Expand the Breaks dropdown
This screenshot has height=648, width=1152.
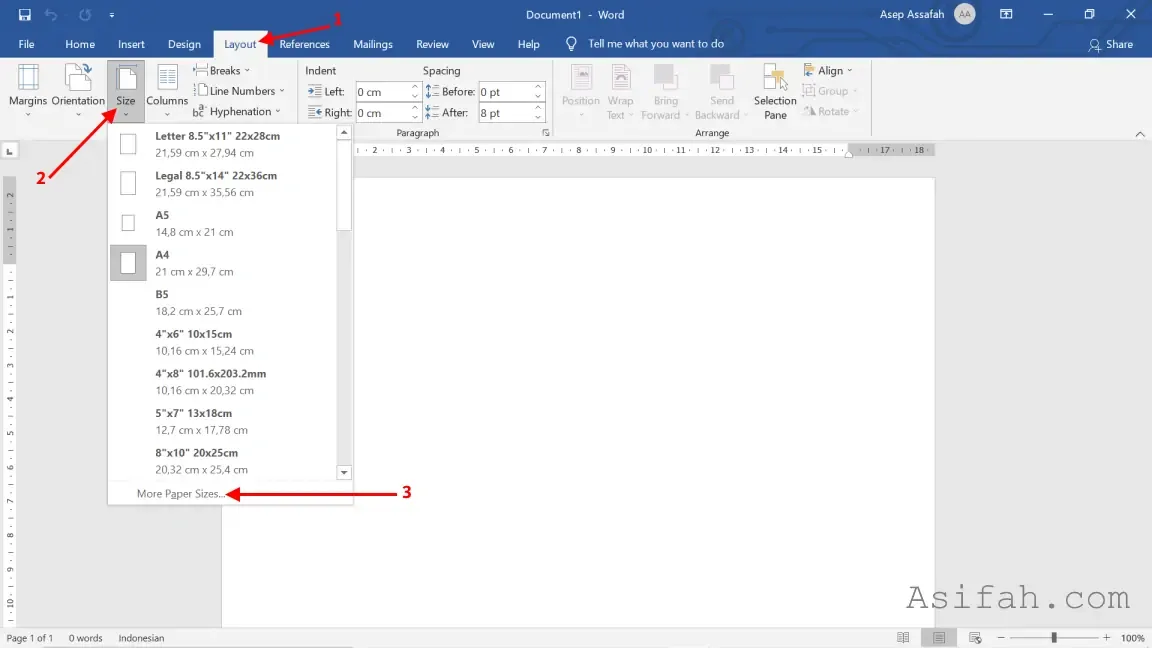click(222, 71)
